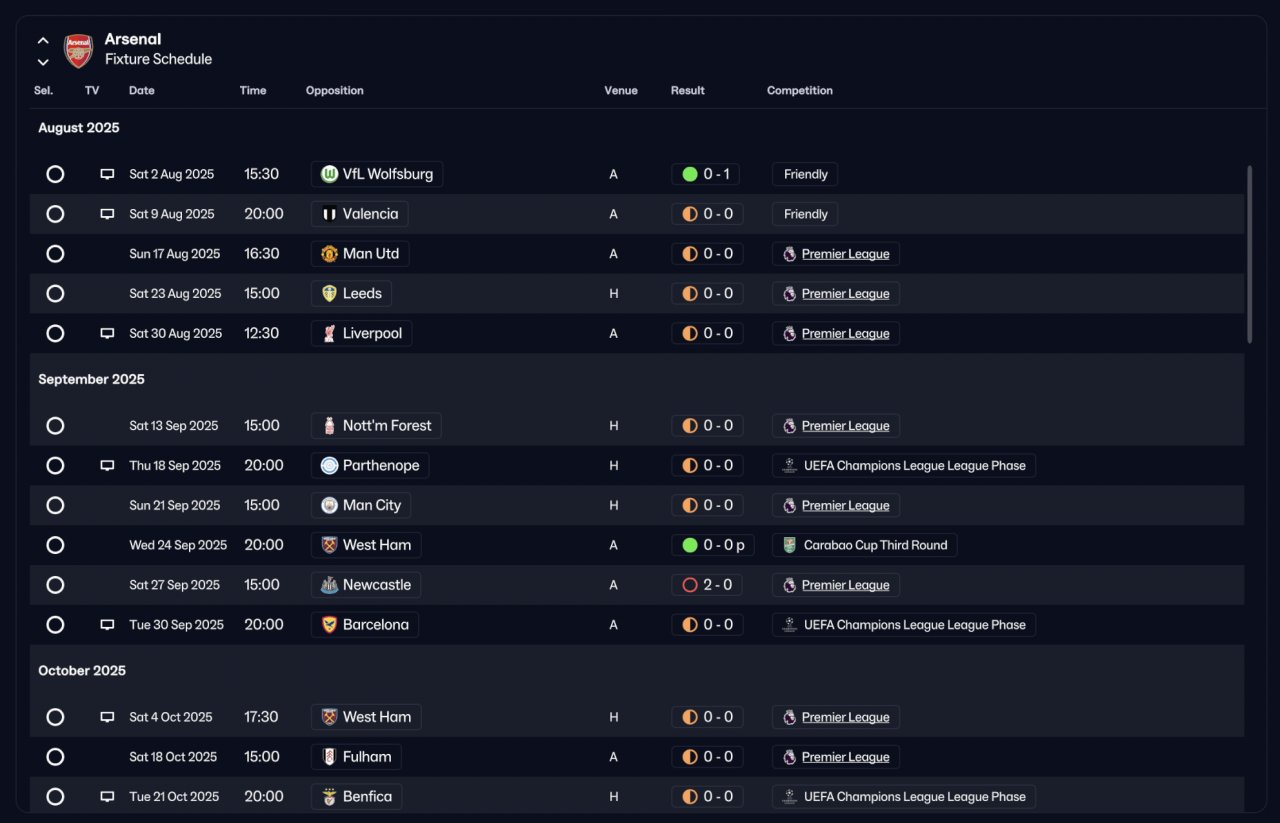Select the Fulham fixture radio button

coord(55,757)
